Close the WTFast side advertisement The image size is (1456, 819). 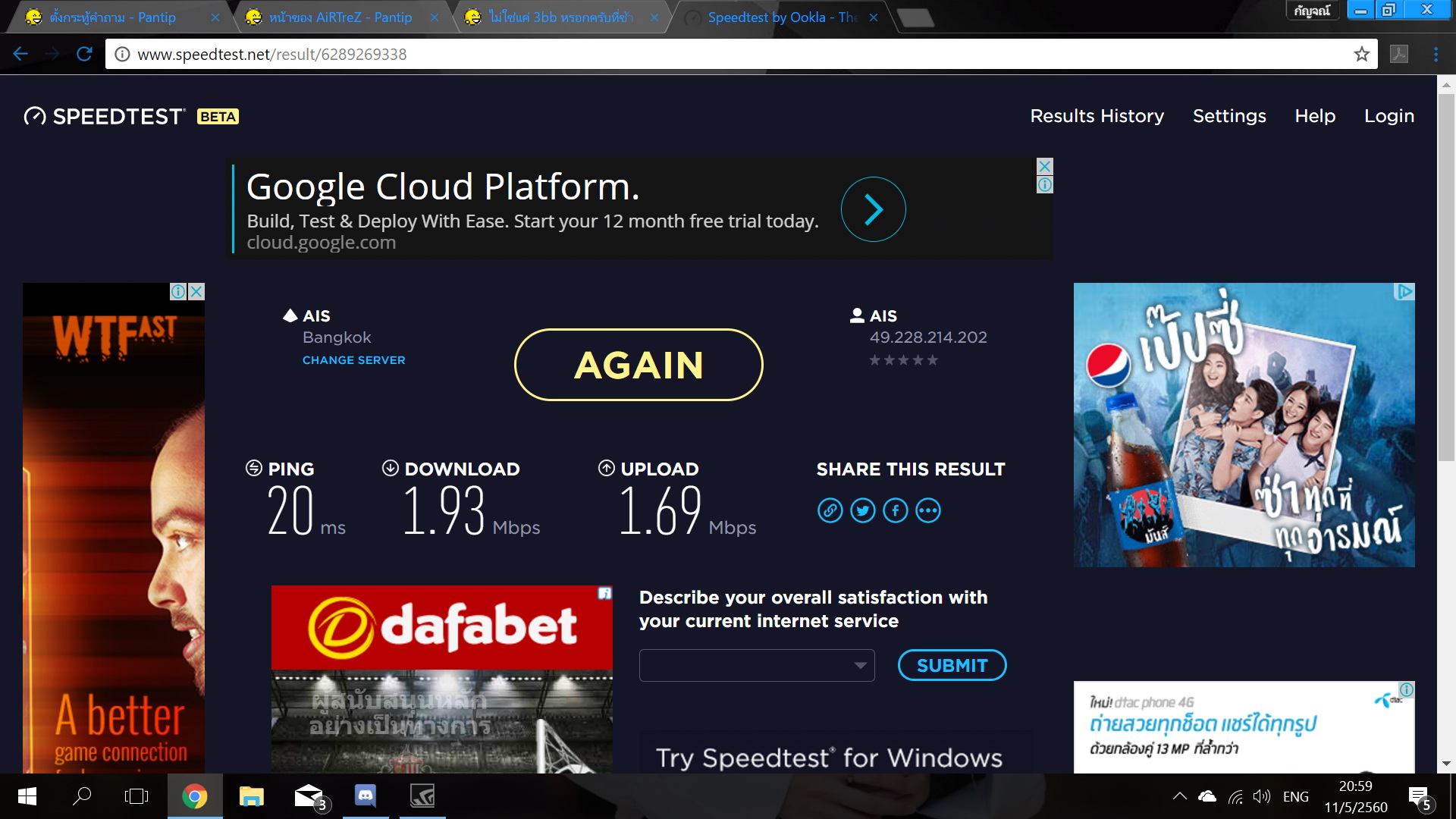pos(196,292)
